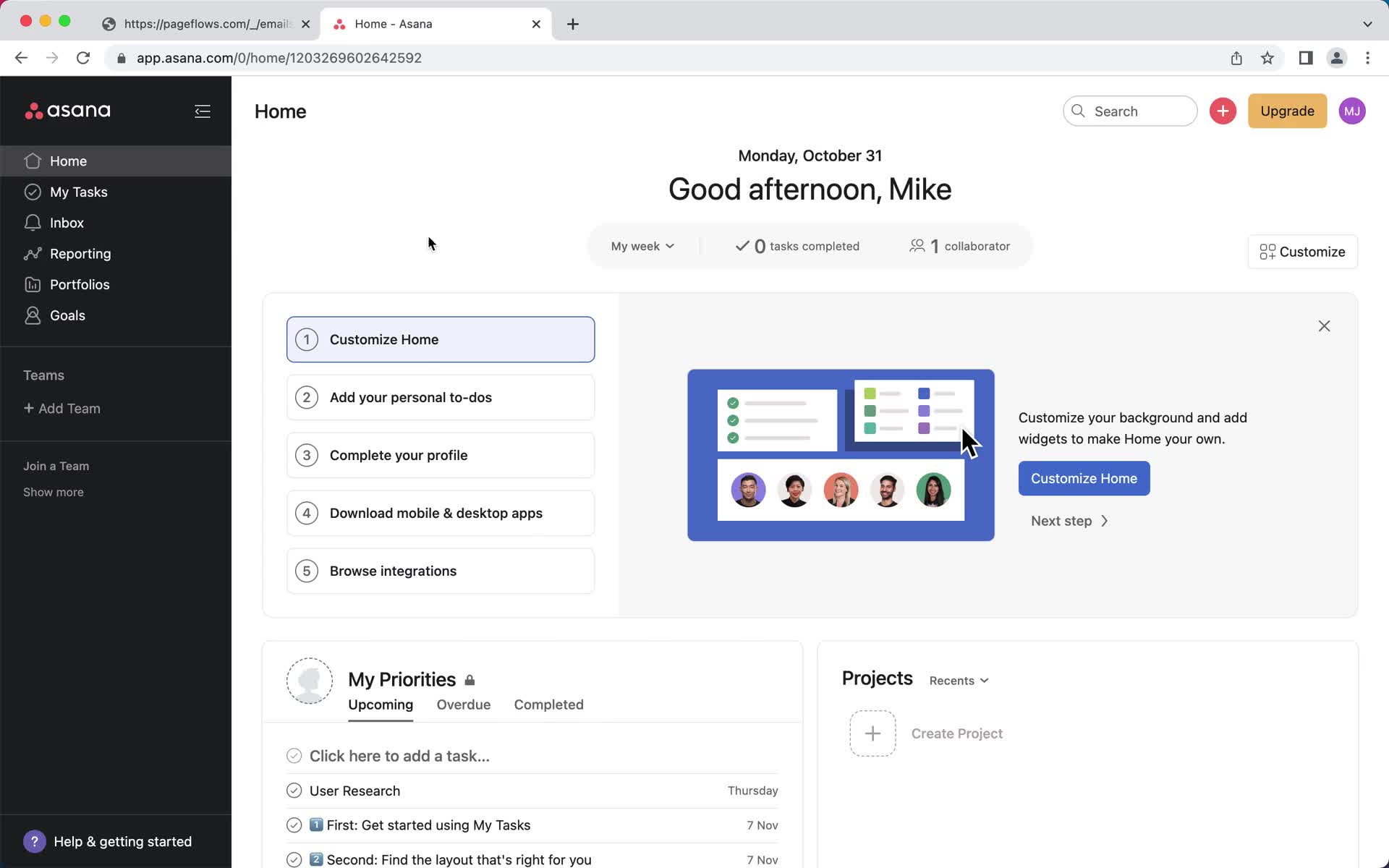Click the purple question mark help icon
The image size is (1389, 868).
click(x=34, y=841)
